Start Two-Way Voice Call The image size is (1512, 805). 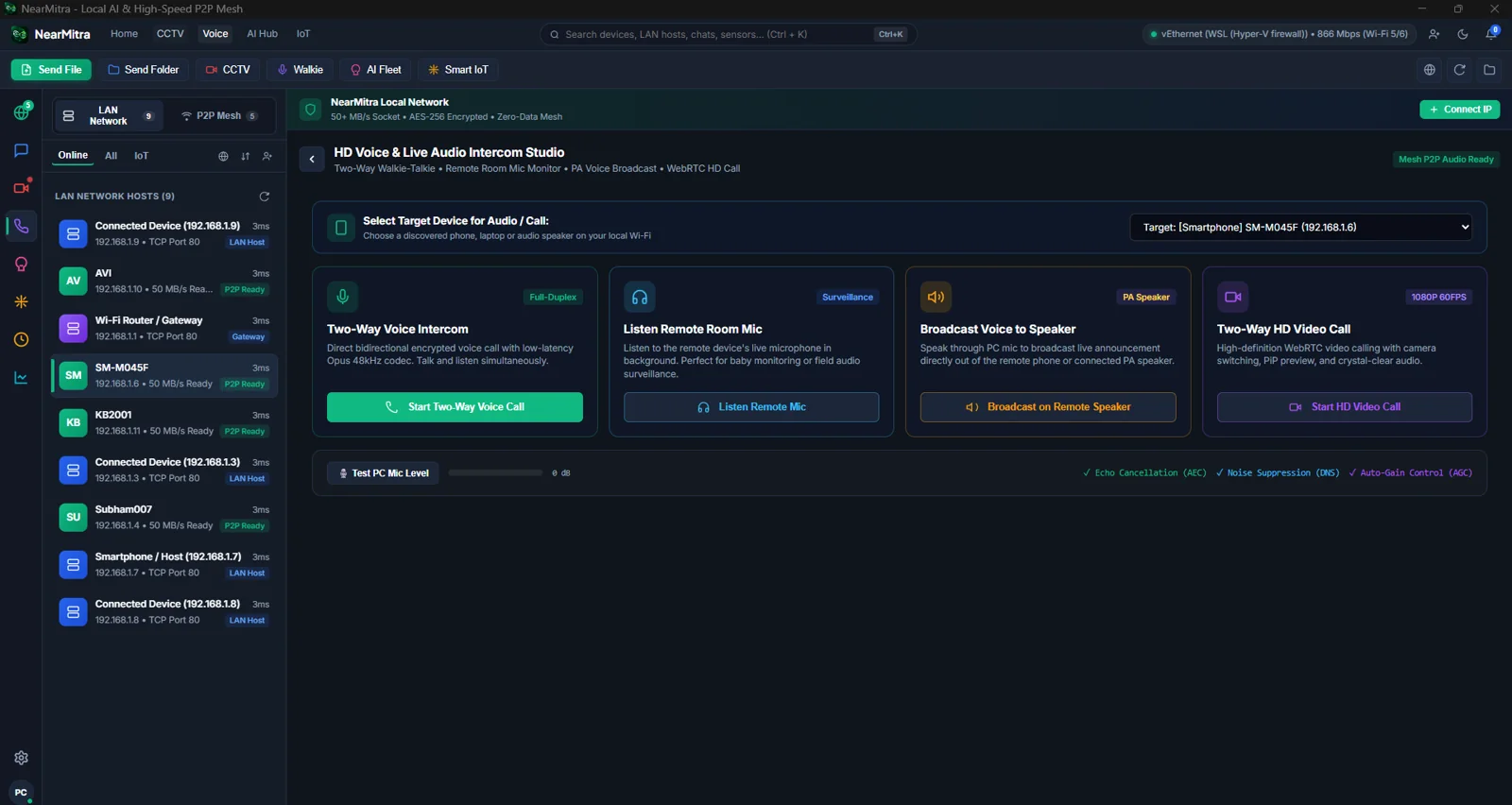coord(455,407)
